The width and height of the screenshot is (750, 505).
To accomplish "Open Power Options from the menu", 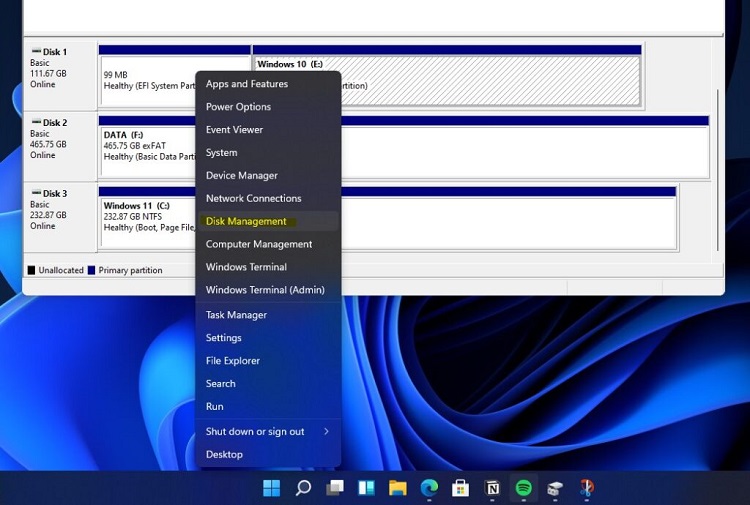I will (x=268, y=107).
